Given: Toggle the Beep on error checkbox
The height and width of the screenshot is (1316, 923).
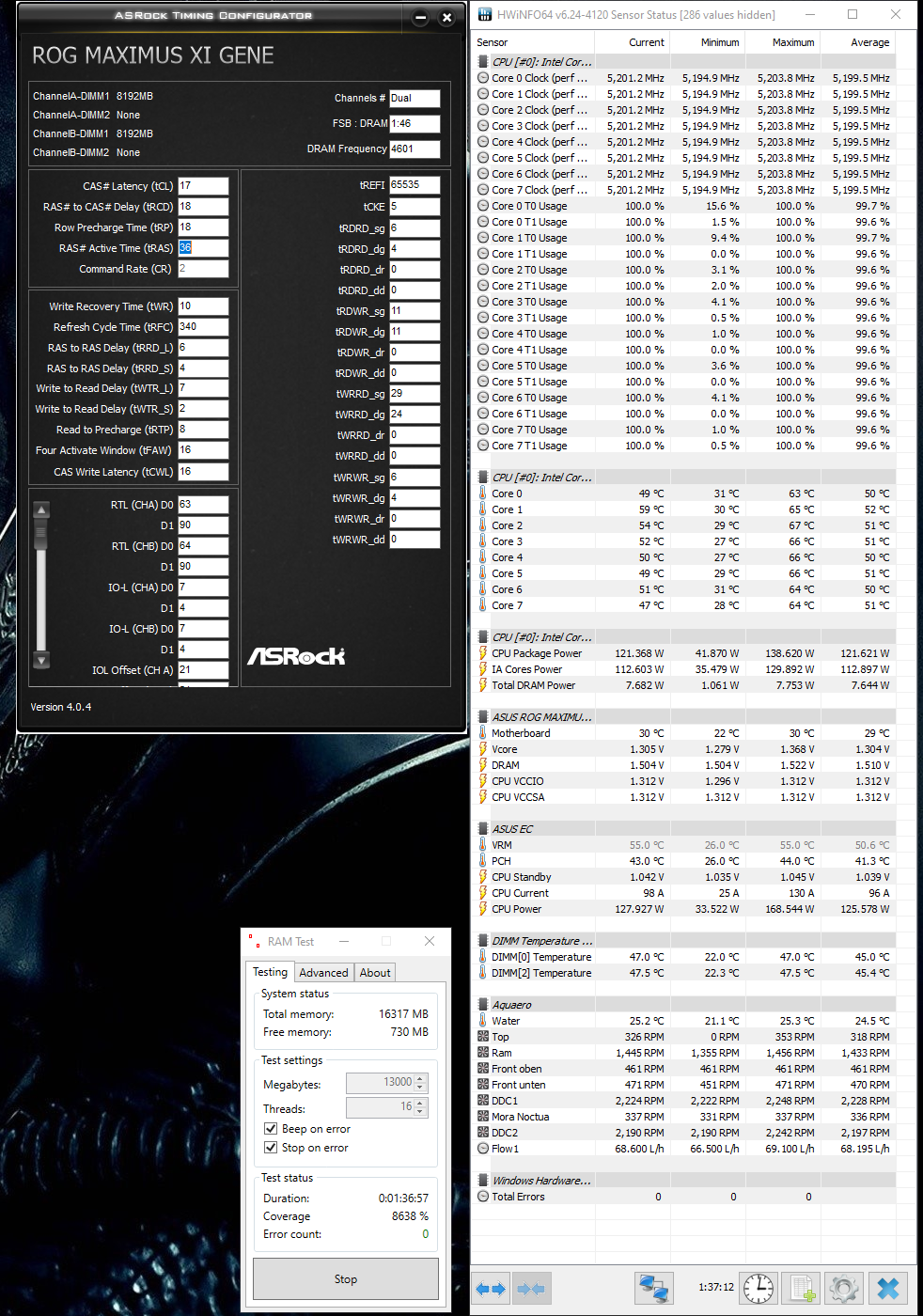Looking at the screenshot, I should 271,1129.
